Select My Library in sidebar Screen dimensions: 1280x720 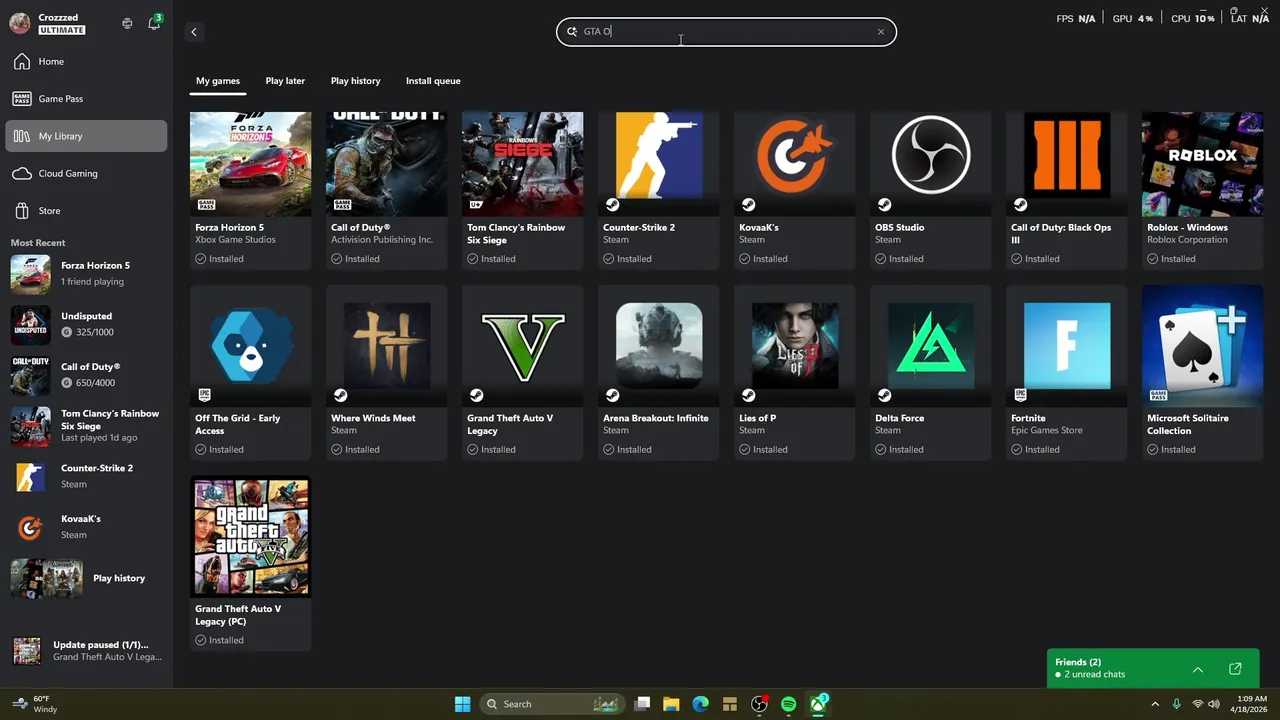[x=86, y=136]
